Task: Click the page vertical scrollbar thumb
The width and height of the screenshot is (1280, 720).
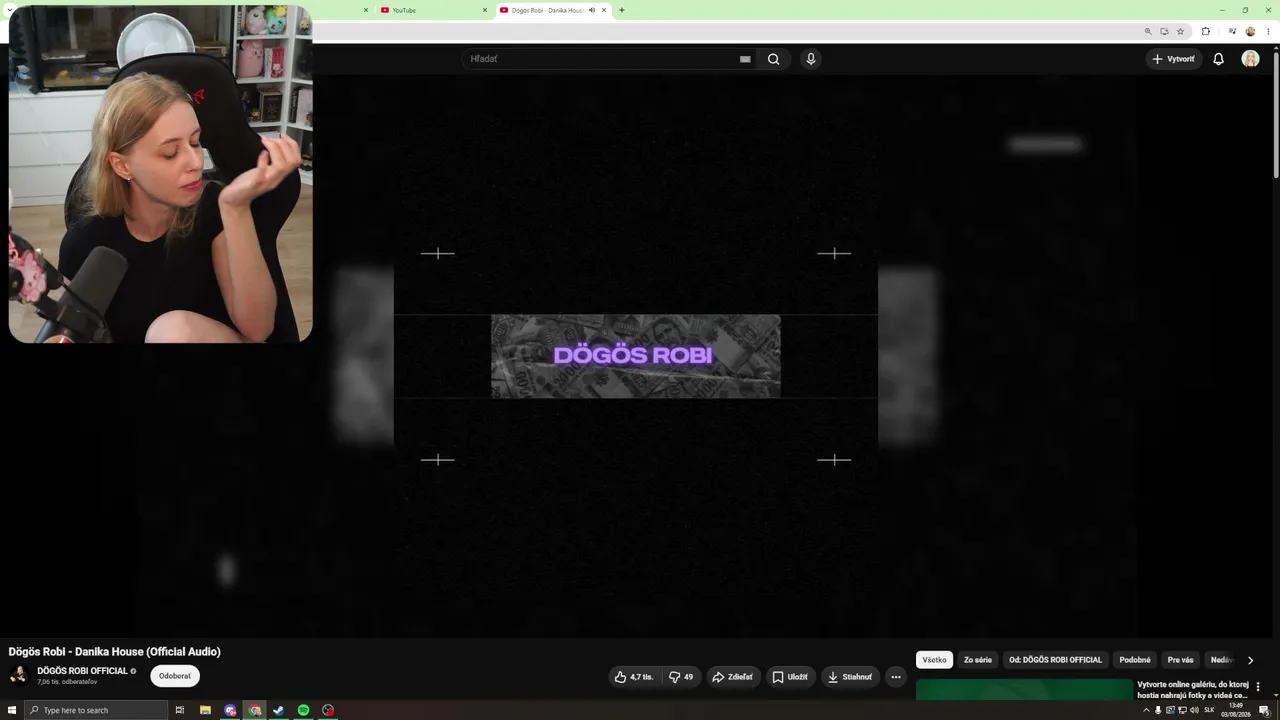Action: [x=1276, y=115]
